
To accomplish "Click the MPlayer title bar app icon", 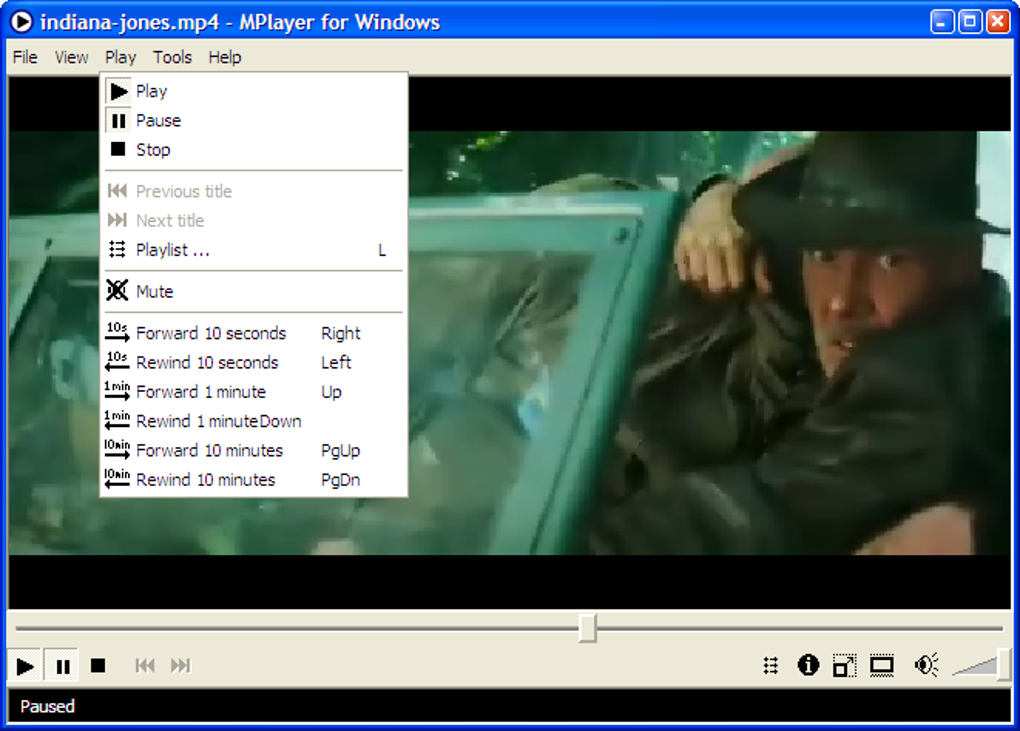I will pyautogui.click(x=21, y=21).
